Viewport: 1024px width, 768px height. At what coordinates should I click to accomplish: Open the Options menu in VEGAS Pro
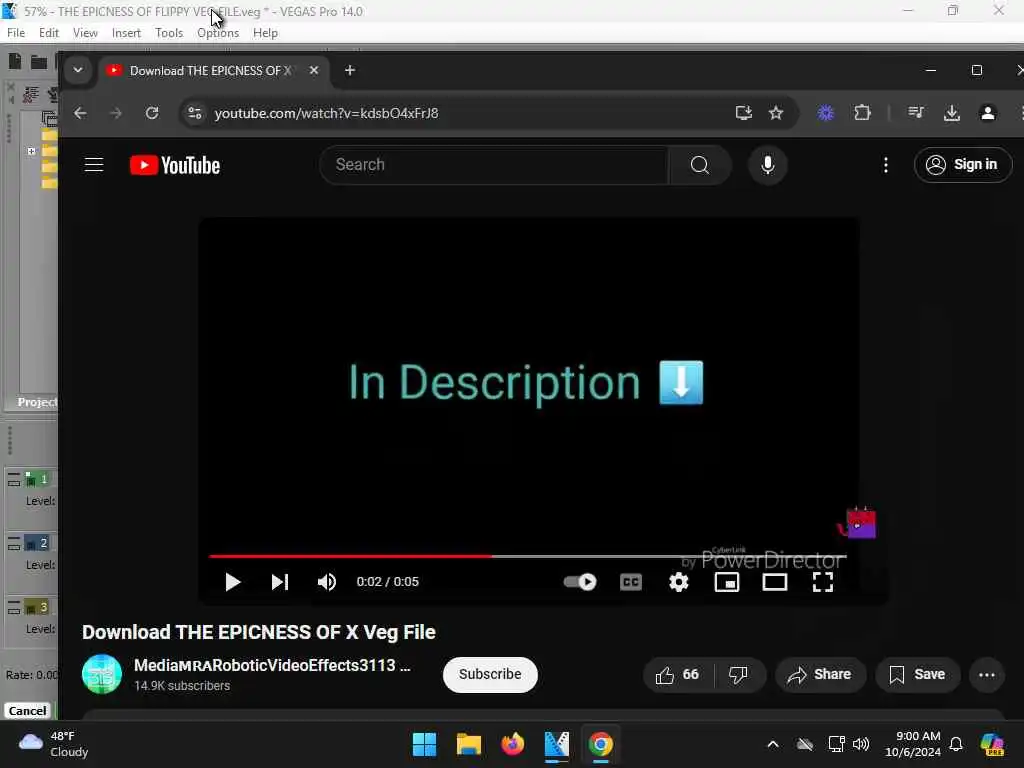coord(218,33)
